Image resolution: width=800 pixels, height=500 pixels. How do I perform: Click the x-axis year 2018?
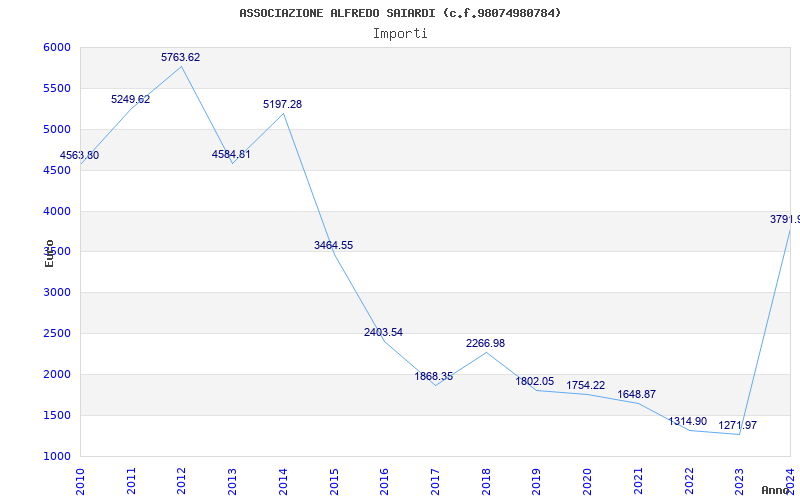tap(486, 481)
